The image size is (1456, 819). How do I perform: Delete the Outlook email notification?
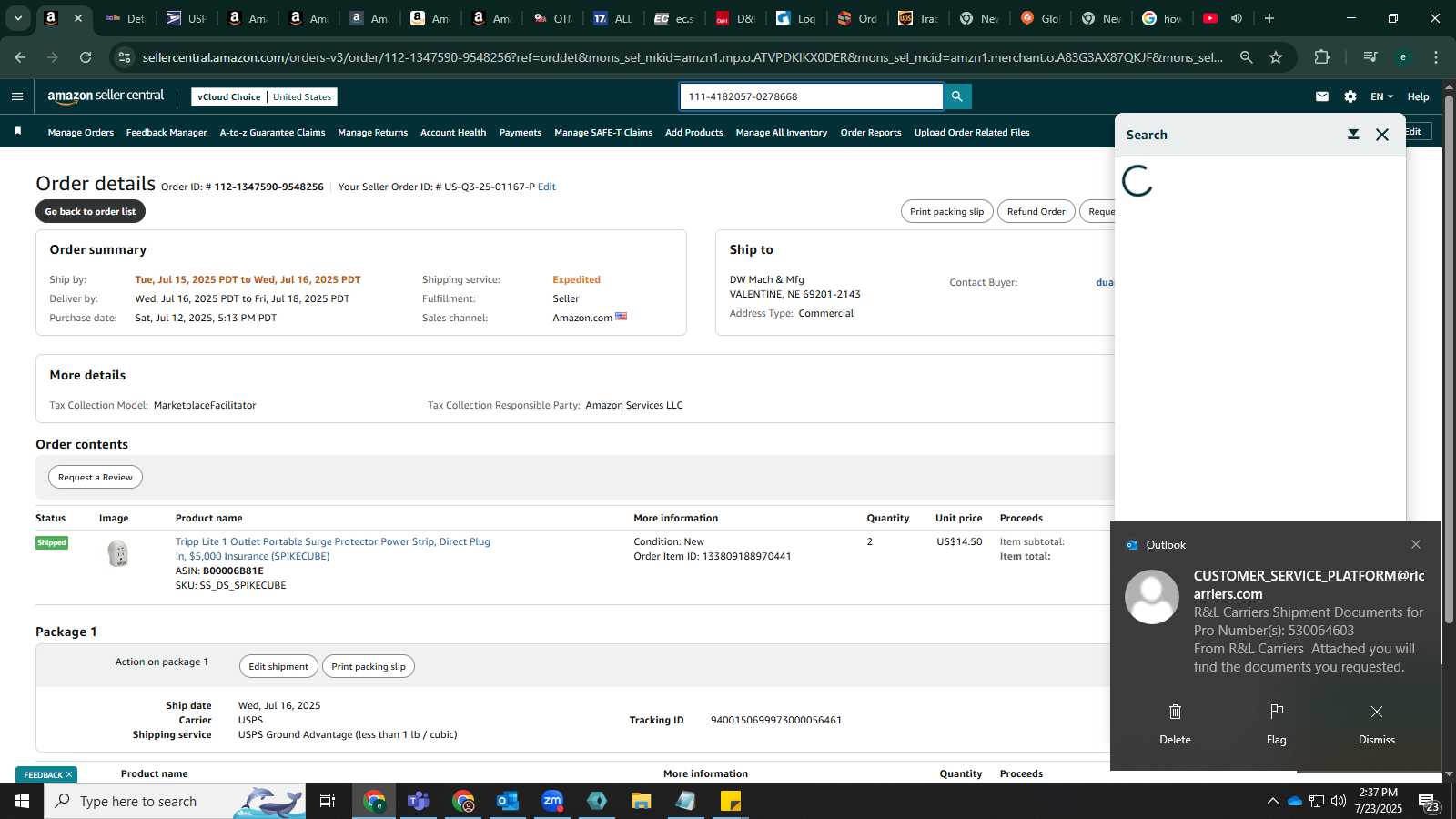point(1175,723)
